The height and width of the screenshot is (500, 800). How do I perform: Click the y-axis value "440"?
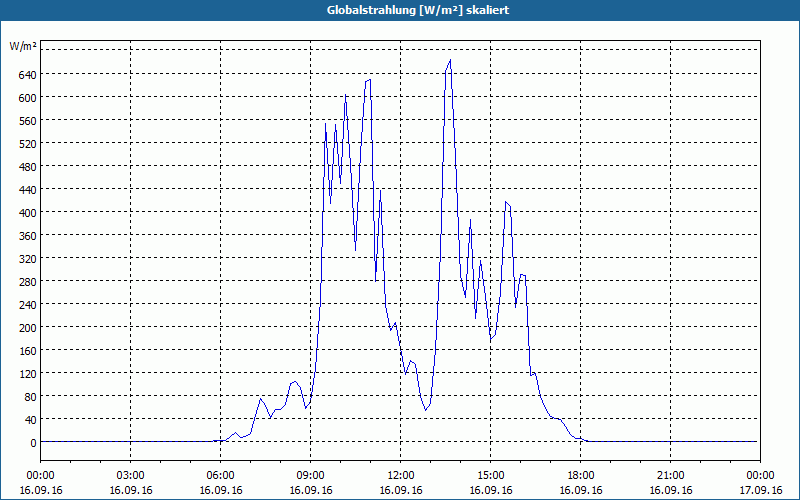point(28,190)
